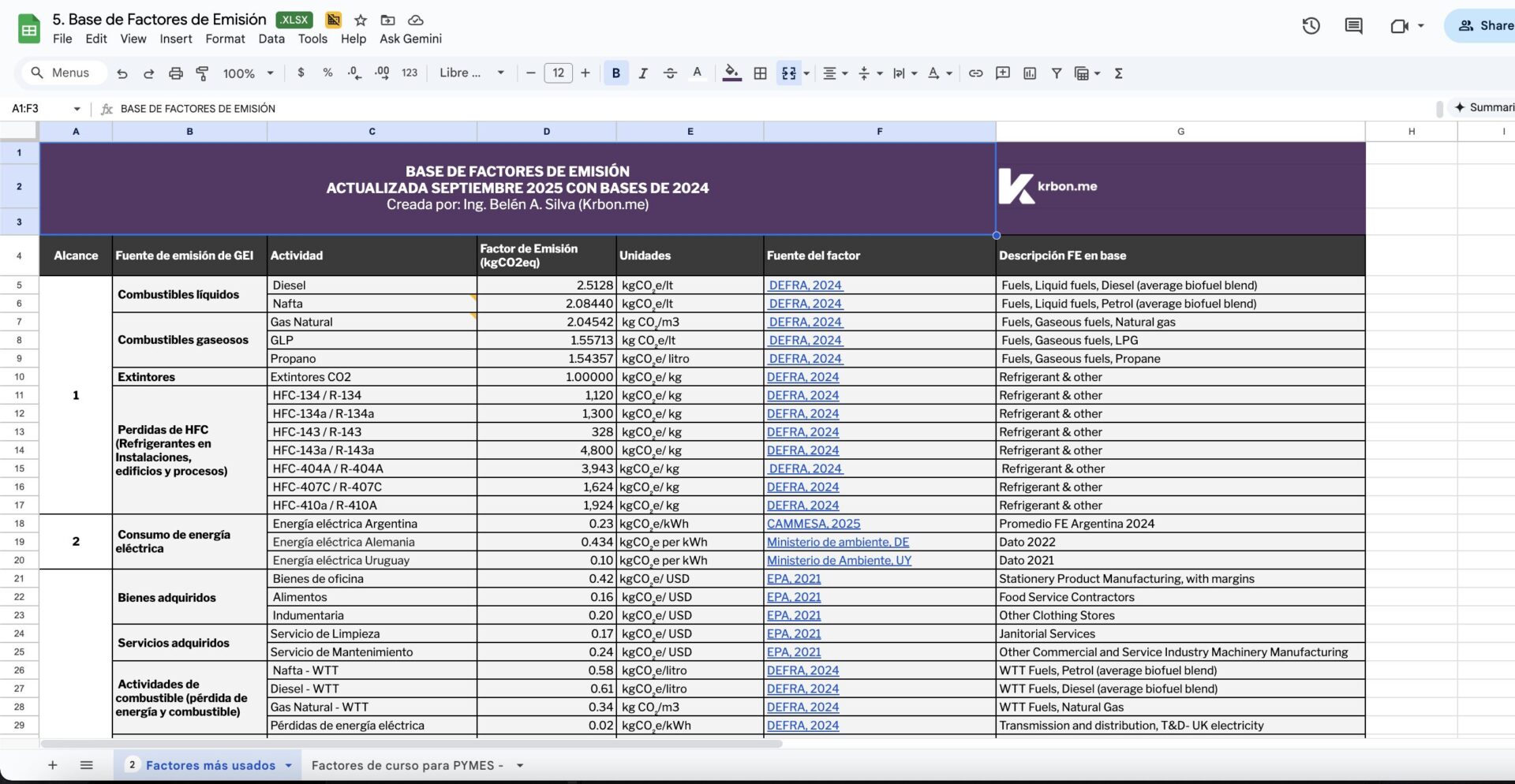Open the borders tool

pos(760,73)
